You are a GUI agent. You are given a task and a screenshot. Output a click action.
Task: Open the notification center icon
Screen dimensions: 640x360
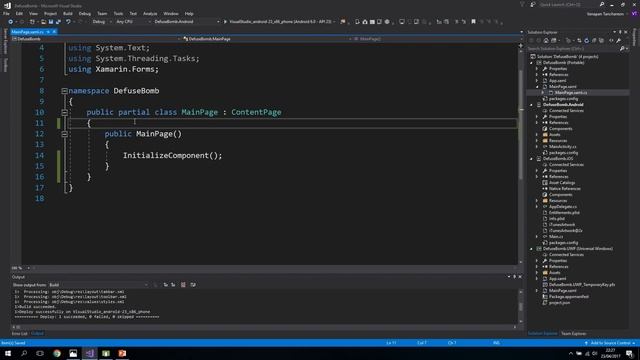click(629, 353)
